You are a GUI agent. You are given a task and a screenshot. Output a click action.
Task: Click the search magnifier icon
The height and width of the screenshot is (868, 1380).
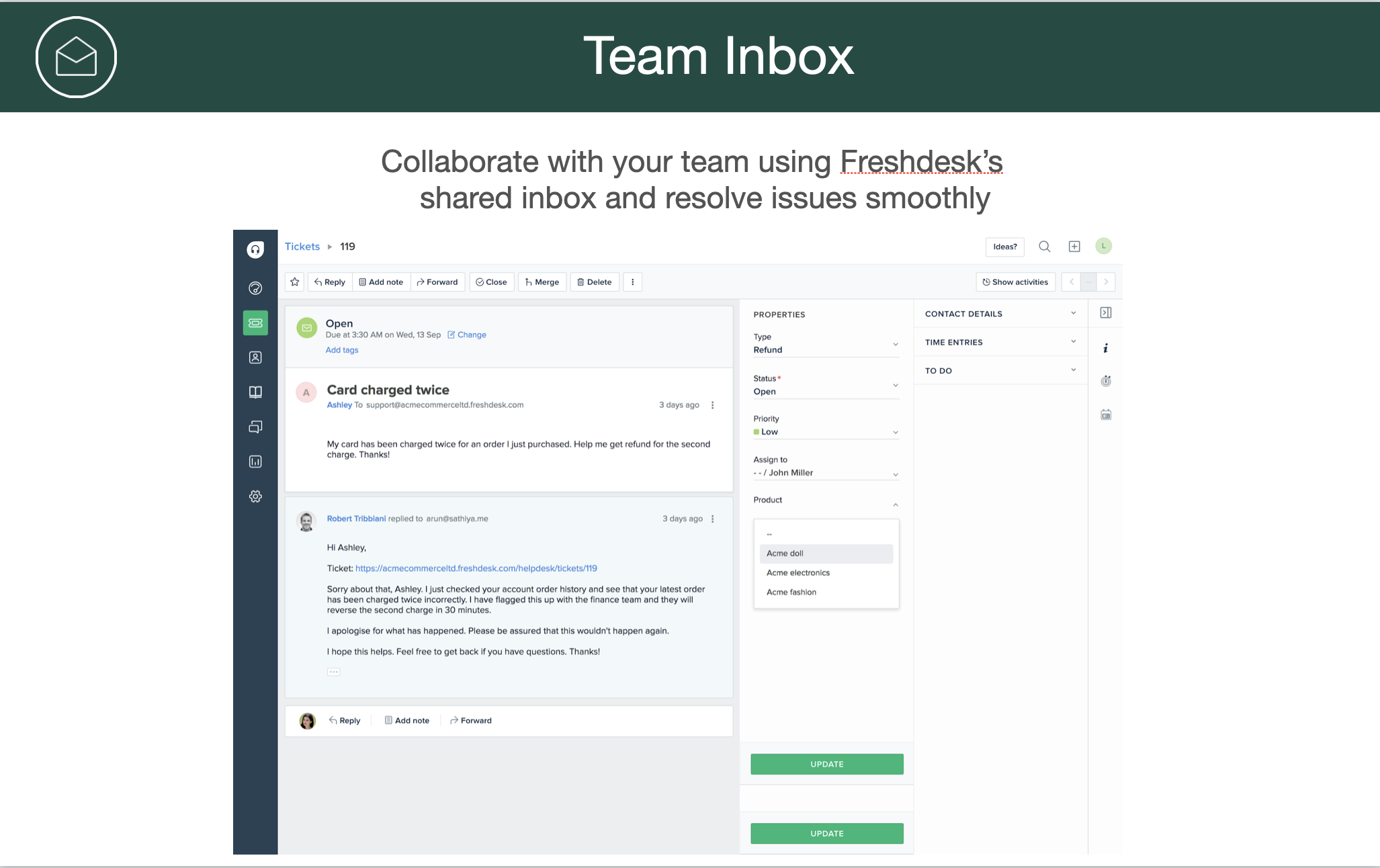pyautogui.click(x=1045, y=247)
